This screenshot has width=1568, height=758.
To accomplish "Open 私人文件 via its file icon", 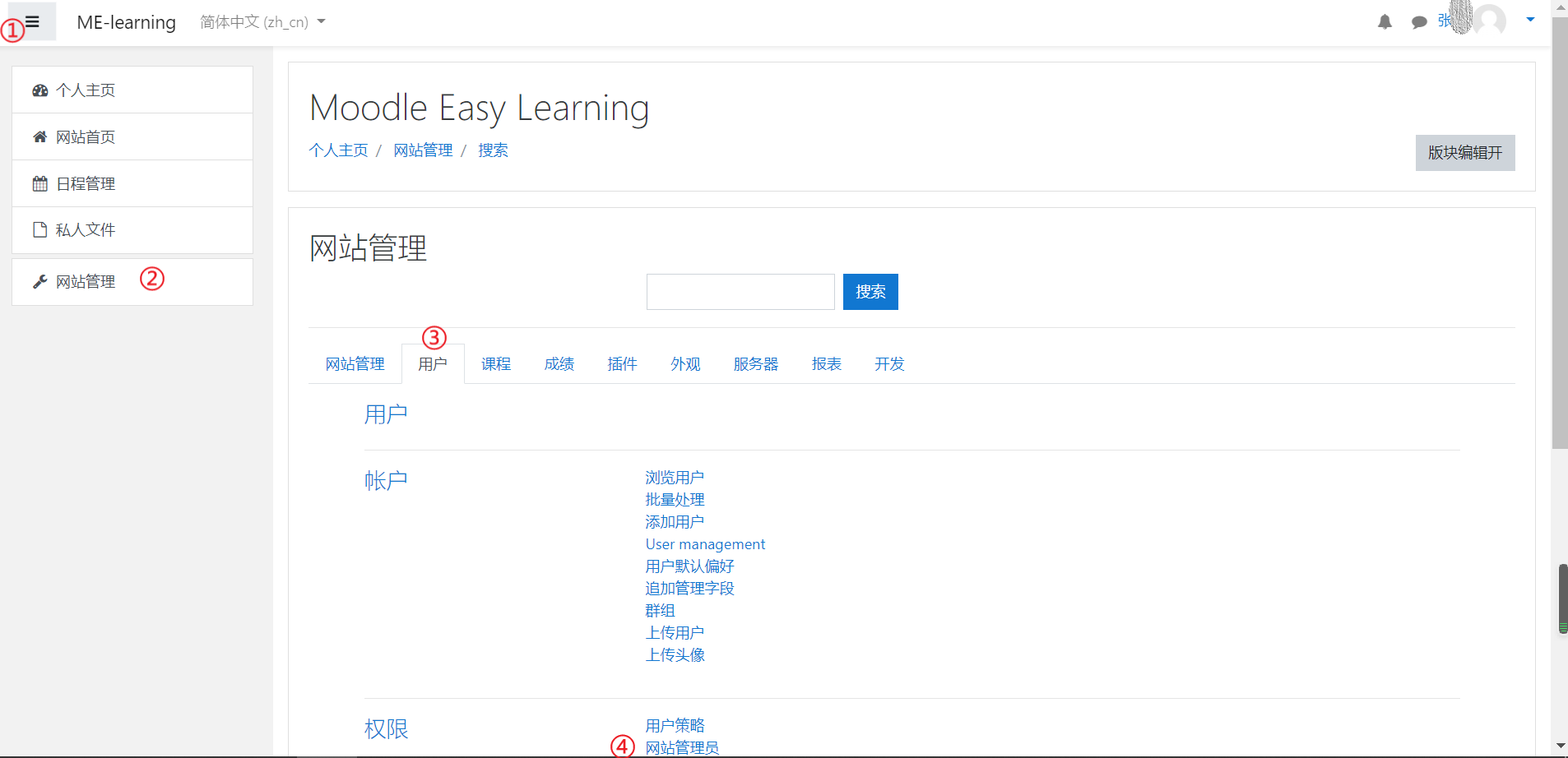I will click(39, 230).
